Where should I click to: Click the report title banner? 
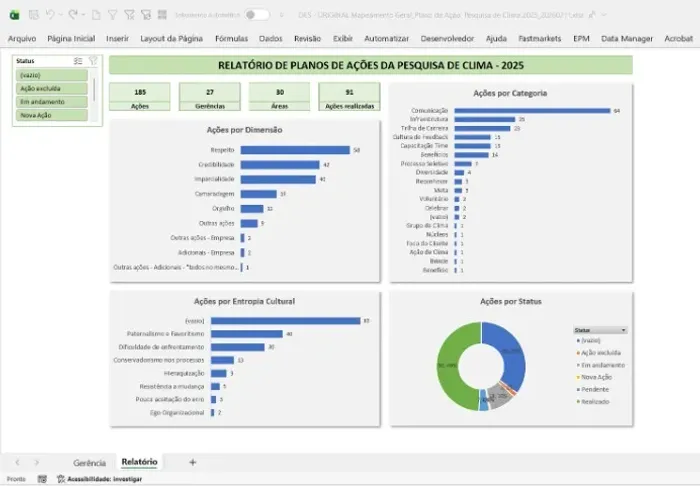pyautogui.click(x=371, y=65)
